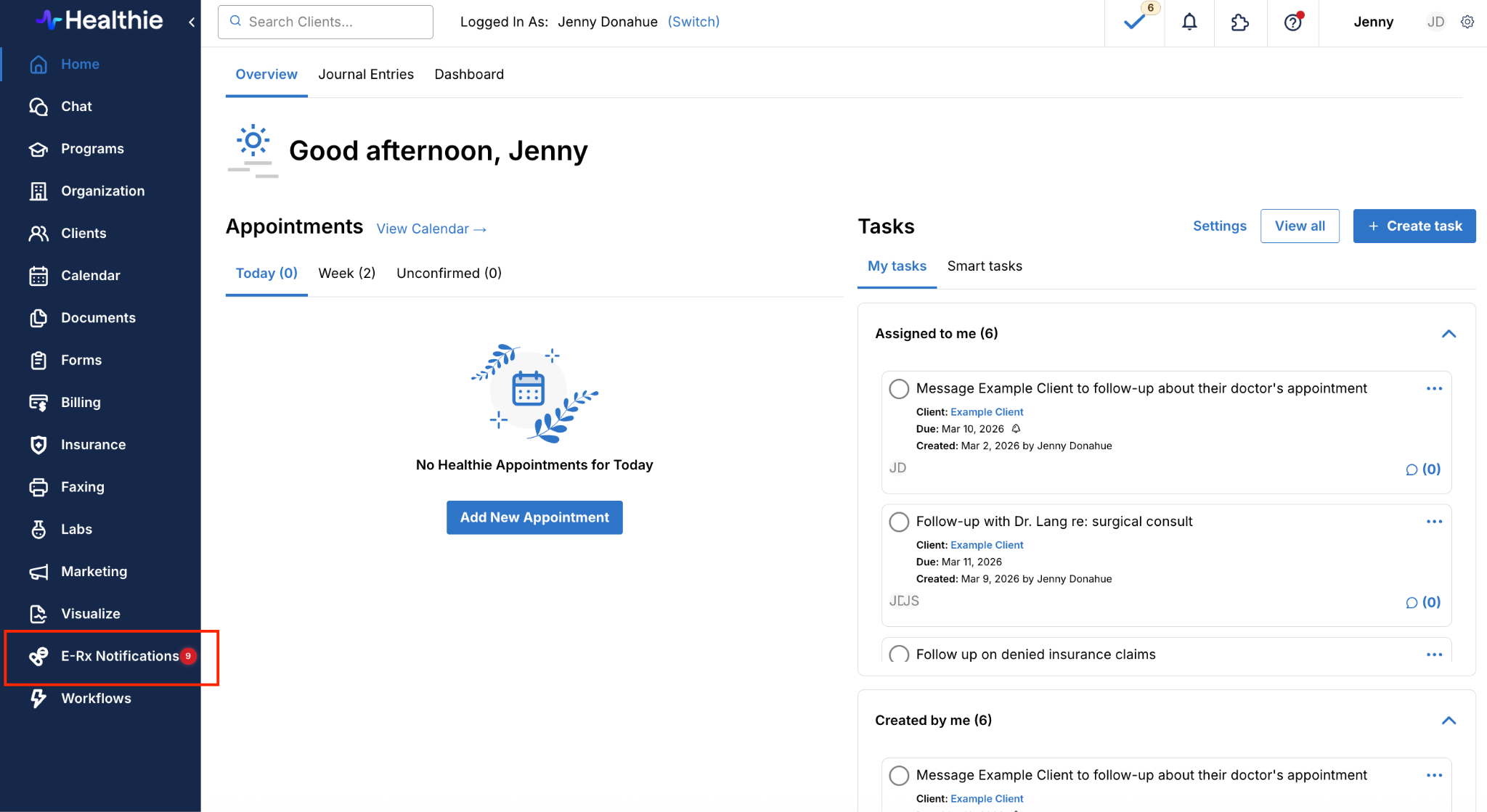
Task: Open the notifications bell icon
Action: 1189,22
